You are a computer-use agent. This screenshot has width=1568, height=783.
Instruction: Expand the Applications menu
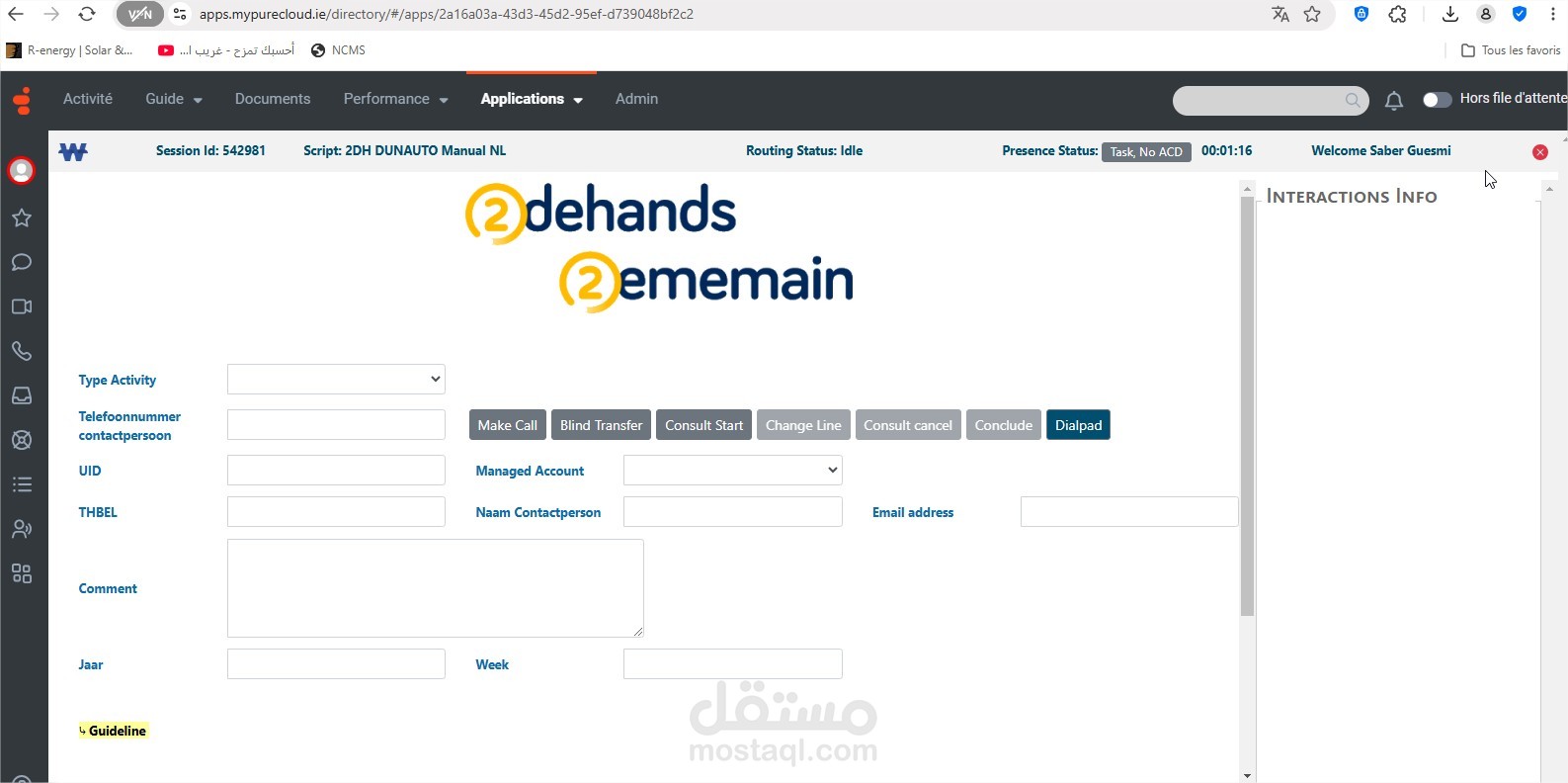click(x=532, y=99)
